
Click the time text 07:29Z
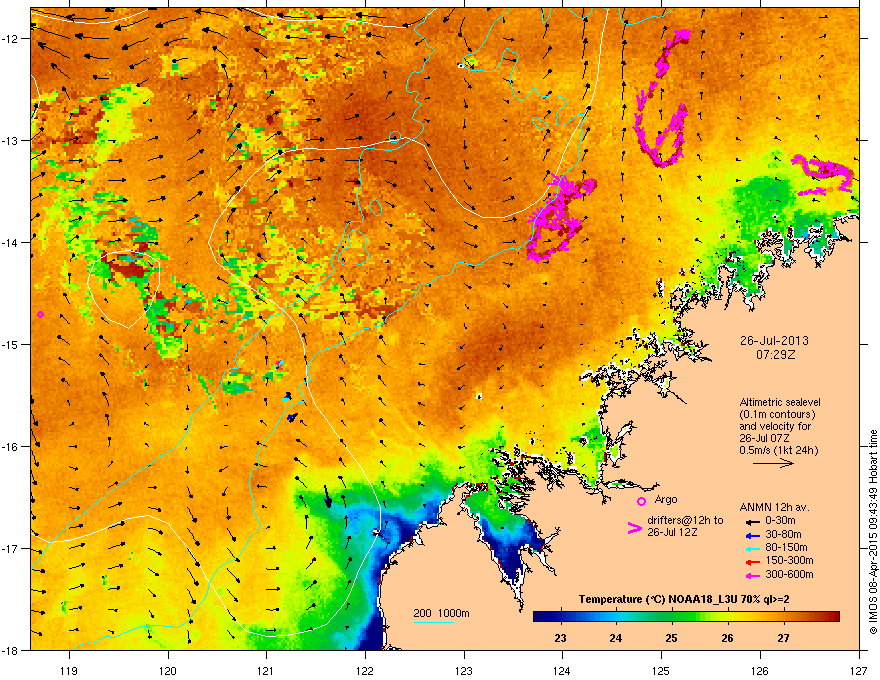[775, 355]
